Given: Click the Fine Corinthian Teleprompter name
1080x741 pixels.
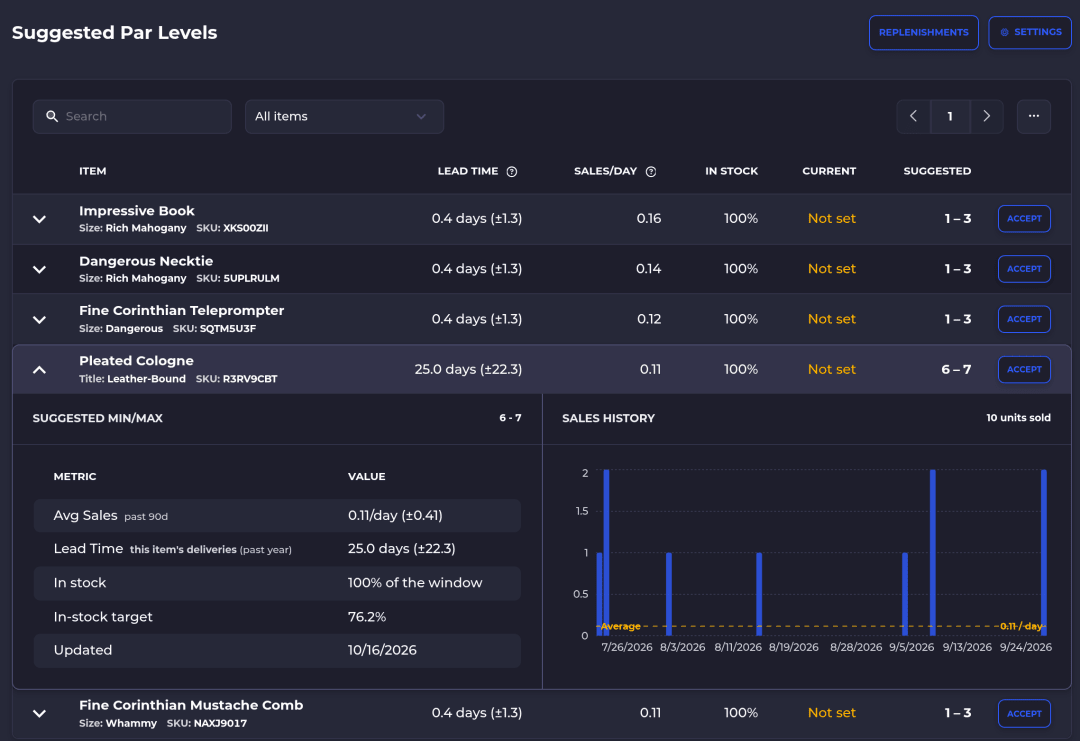Looking at the screenshot, I should (181, 311).
